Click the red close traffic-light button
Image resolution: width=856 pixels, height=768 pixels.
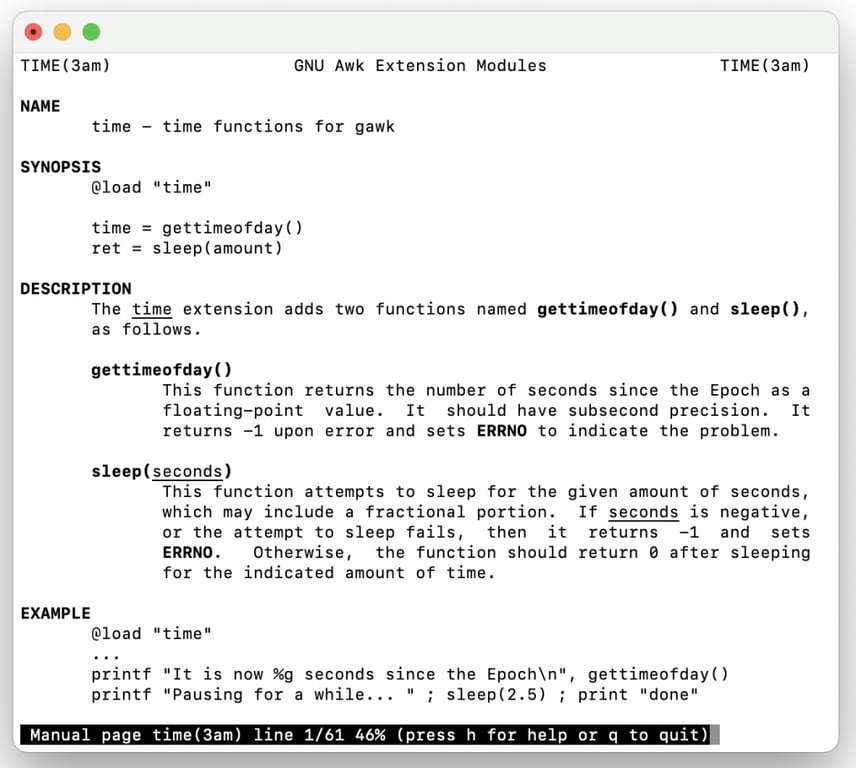tap(33, 32)
